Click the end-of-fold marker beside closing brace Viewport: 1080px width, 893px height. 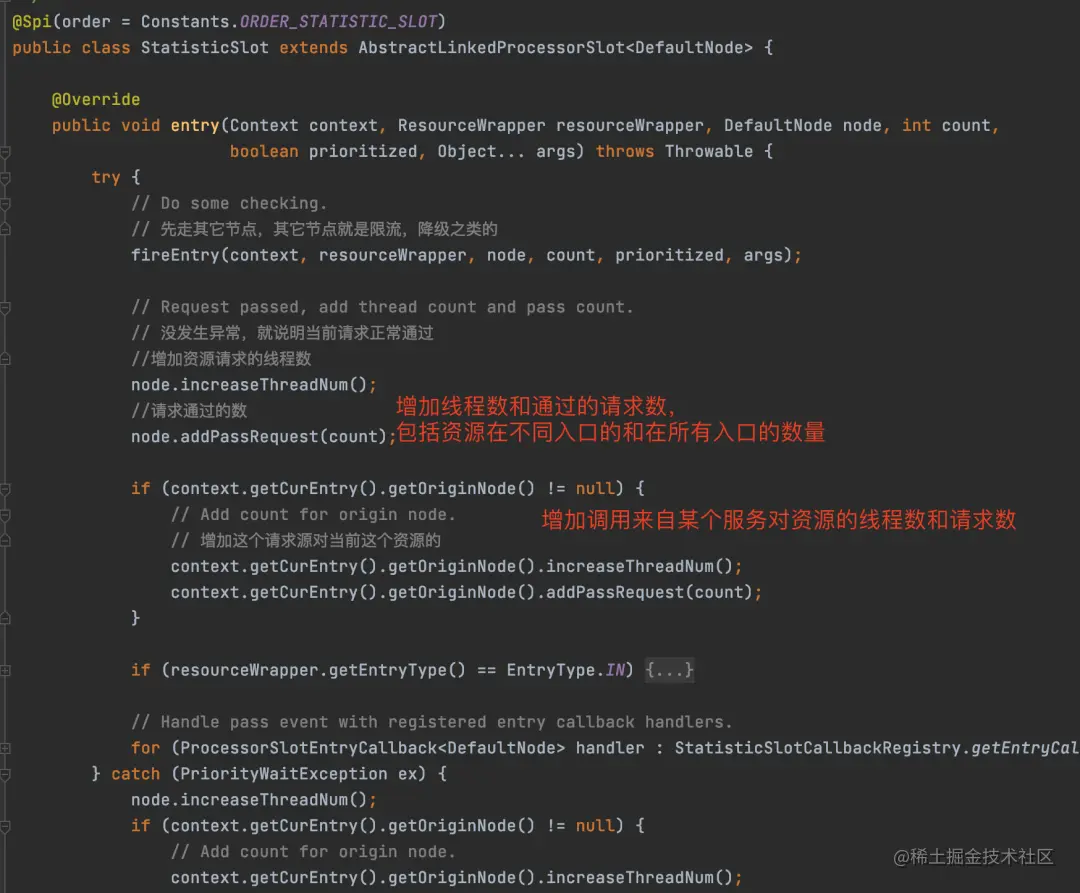[x=5, y=618]
